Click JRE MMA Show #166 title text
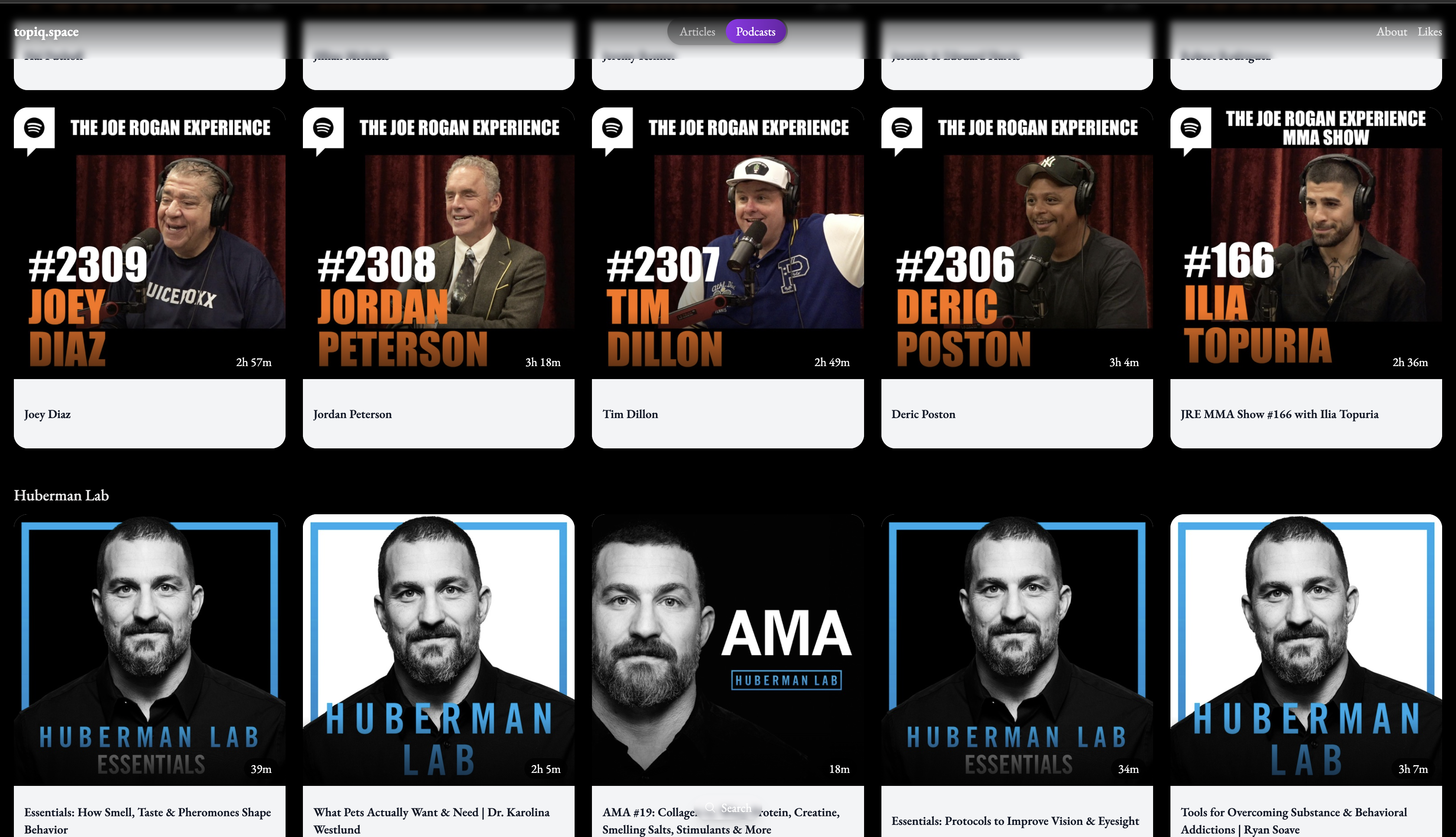The image size is (1456, 837). (1279, 414)
